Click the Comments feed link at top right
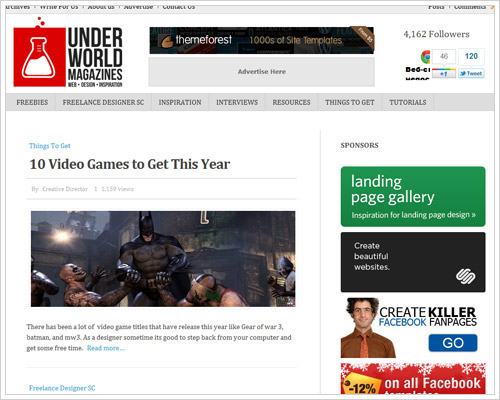 click(470, 7)
